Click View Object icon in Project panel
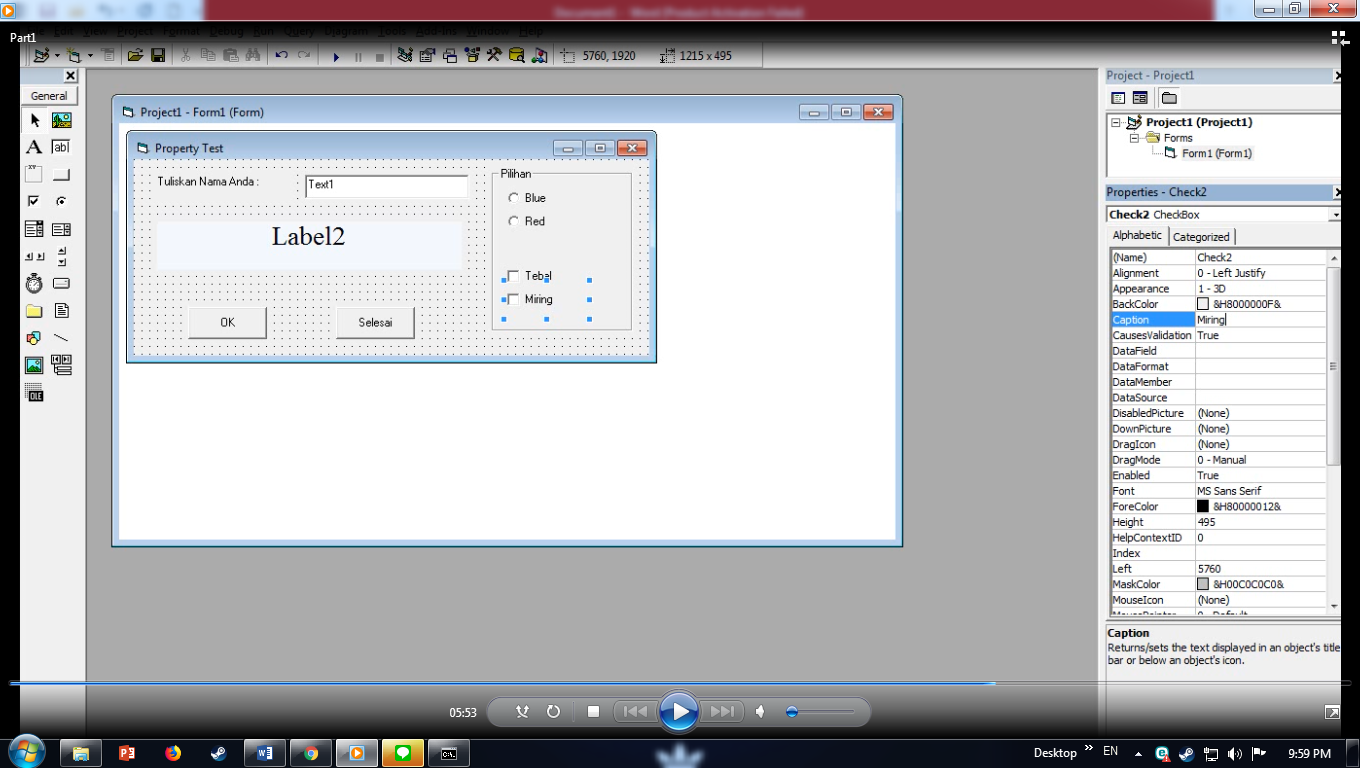The height and width of the screenshot is (768, 1360). (1140, 98)
